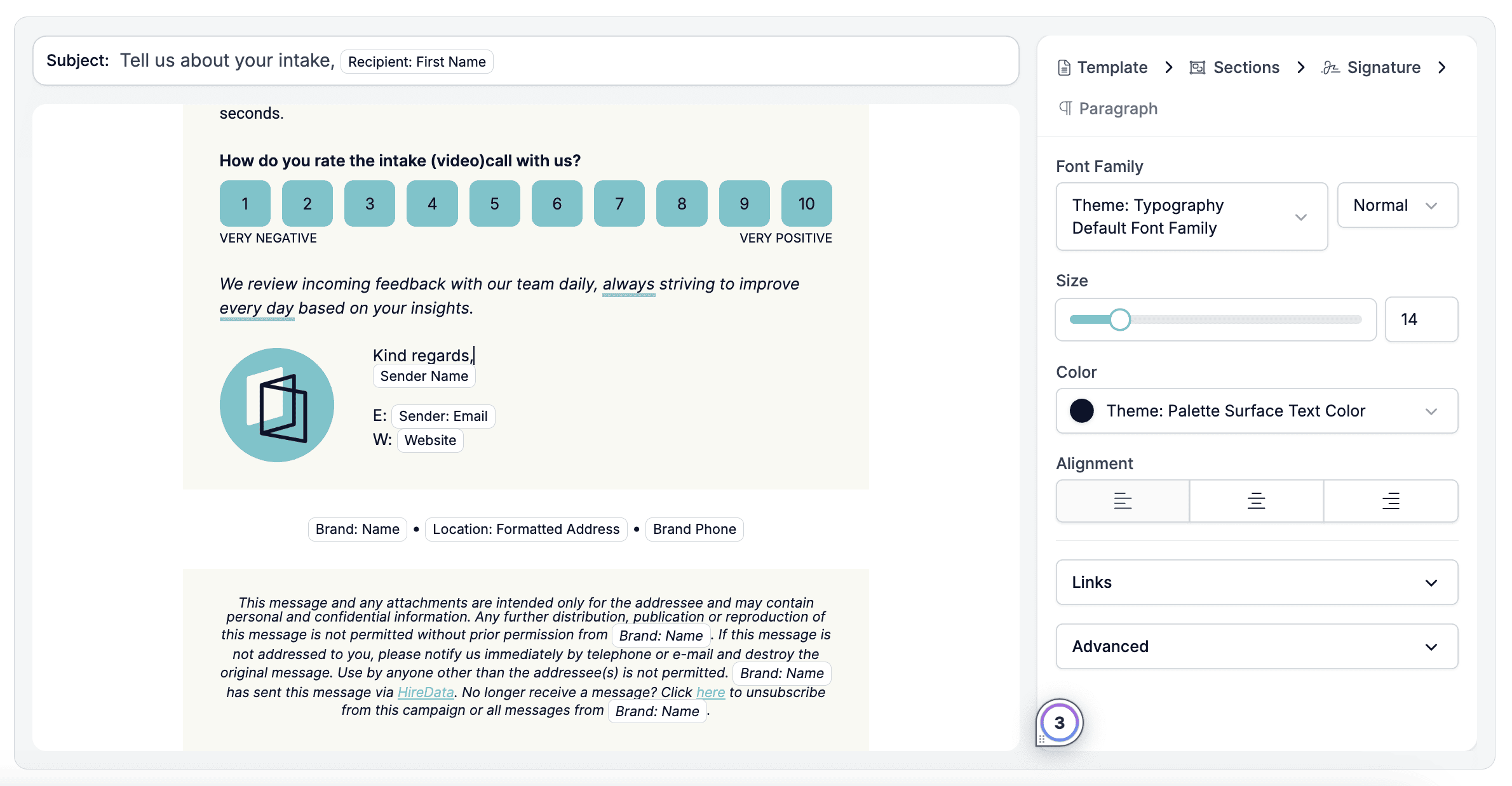1512x786 pixels.
Task: Click the Website variable tag
Action: pos(430,440)
